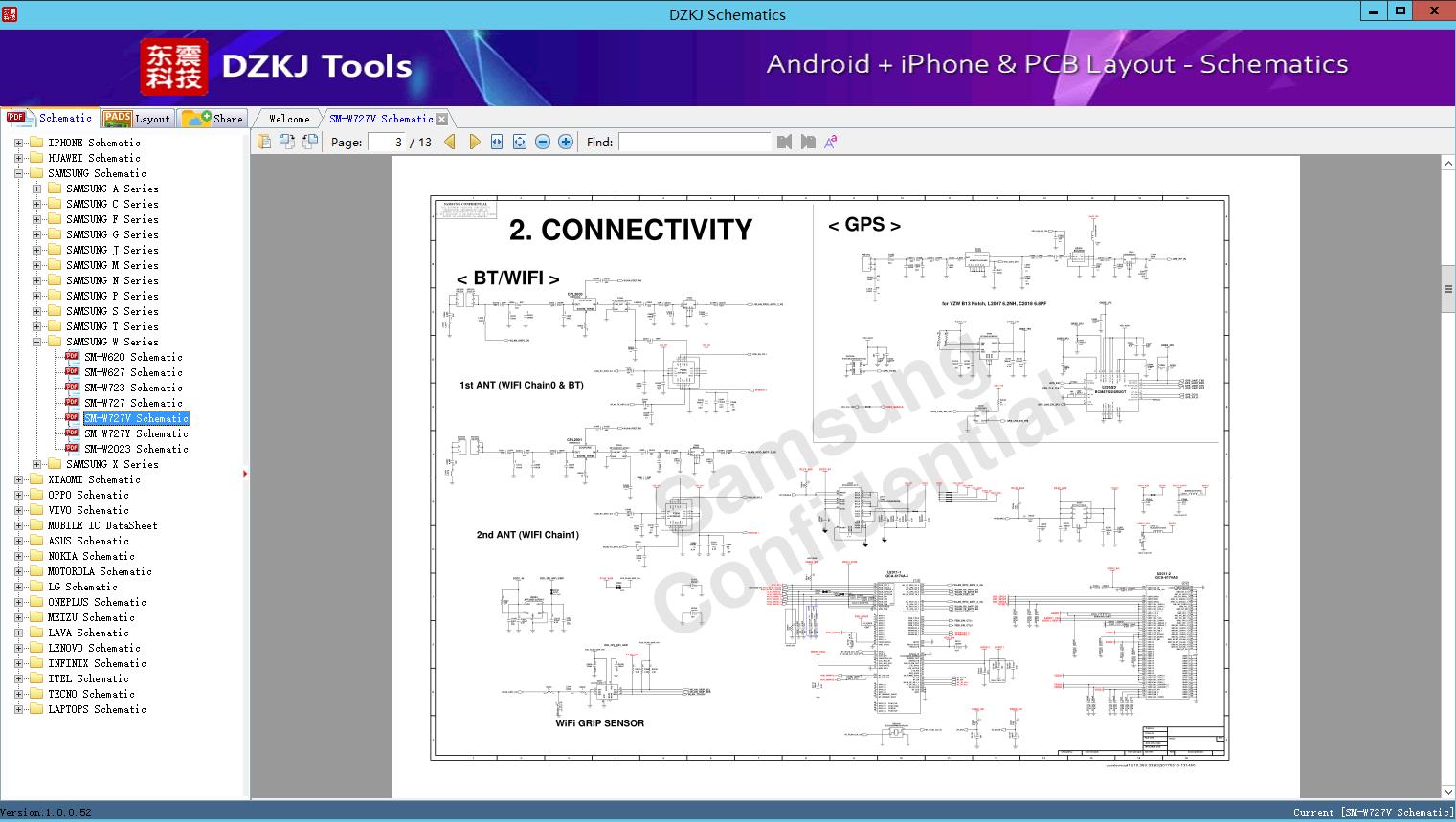Select the INFINIX Schematic entry

coord(97,663)
